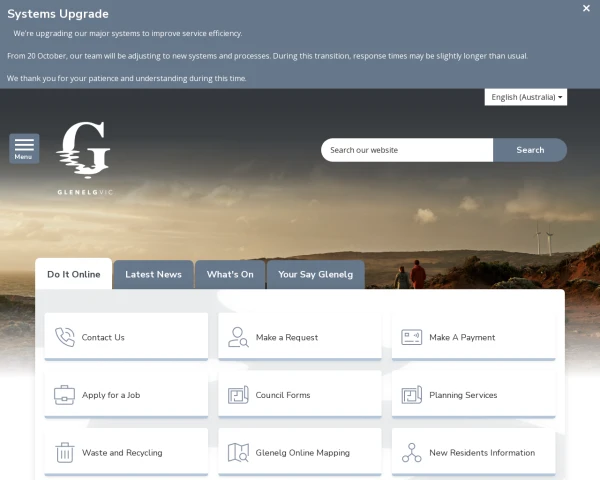This screenshot has width=600, height=480.
Task: Open the Glenelg Online Mapping link
Action: point(300,452)
